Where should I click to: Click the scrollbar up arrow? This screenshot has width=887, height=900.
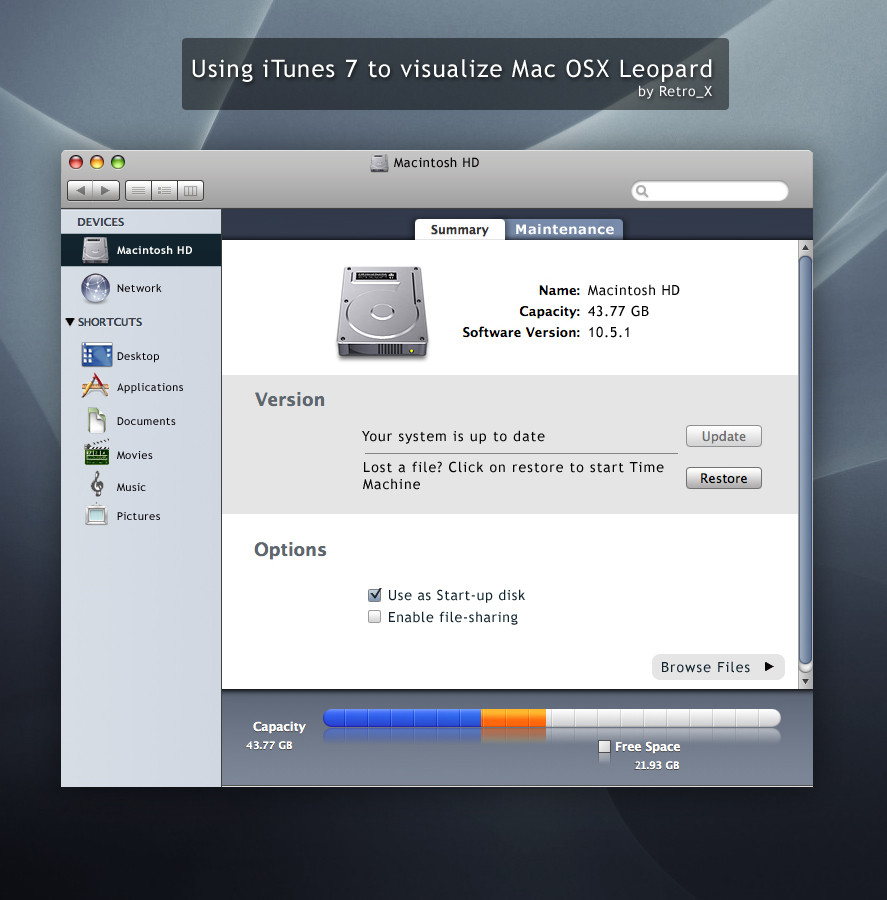click(805, 248)
